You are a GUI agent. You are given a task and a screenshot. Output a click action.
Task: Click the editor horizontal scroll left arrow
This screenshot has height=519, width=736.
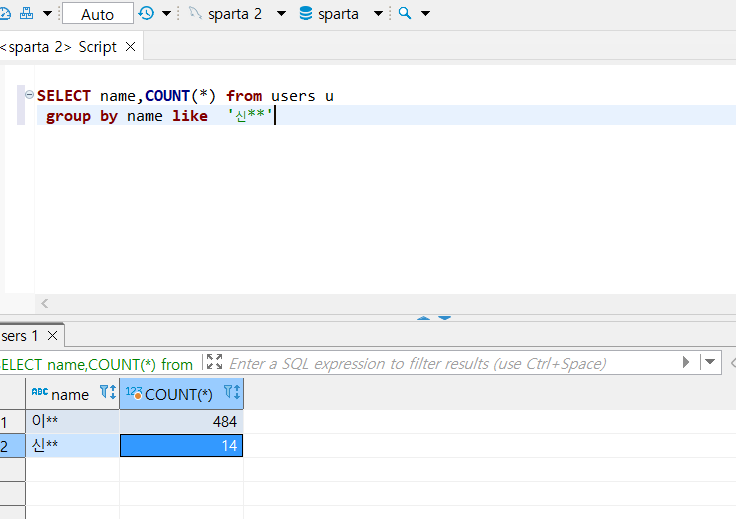click(x=45, y=304)
